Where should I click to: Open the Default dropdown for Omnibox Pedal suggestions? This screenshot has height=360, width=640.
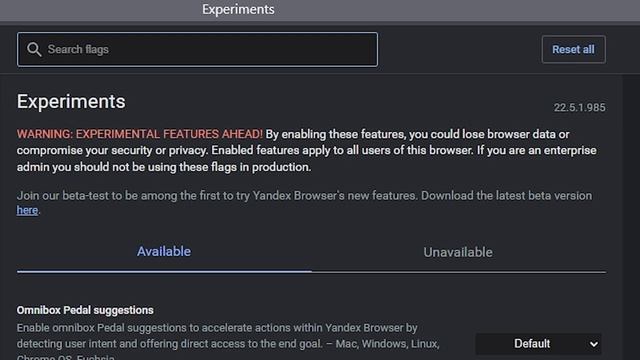538,344
